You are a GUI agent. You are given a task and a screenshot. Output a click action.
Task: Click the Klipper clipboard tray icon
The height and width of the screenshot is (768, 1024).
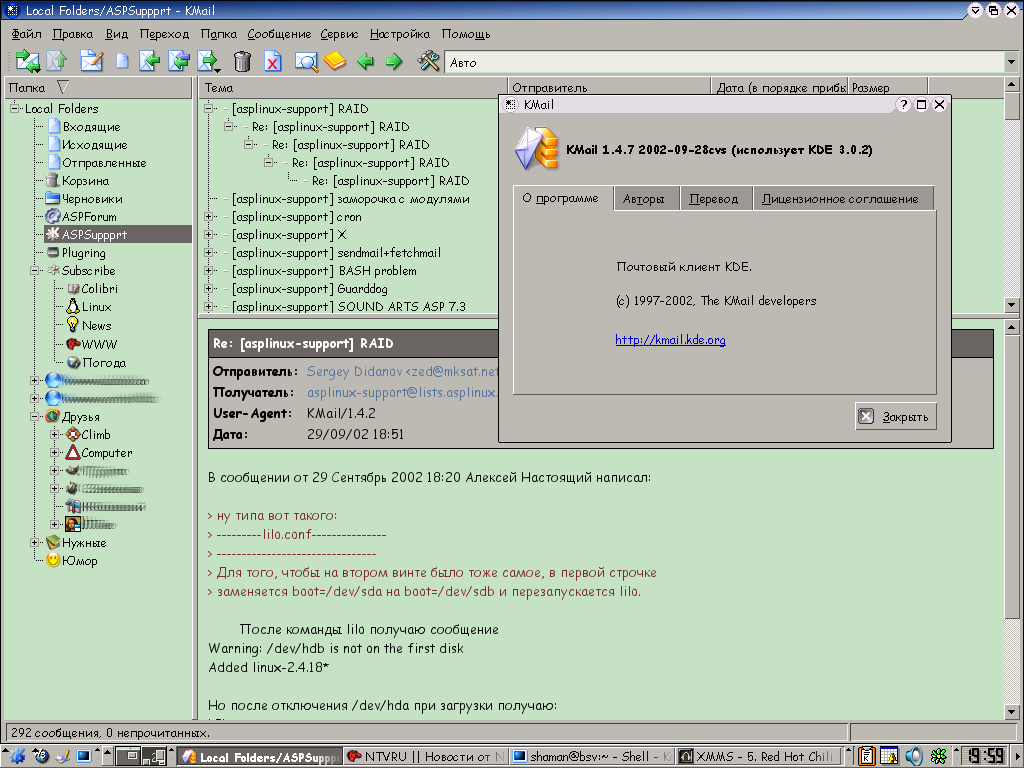(867, 756)
